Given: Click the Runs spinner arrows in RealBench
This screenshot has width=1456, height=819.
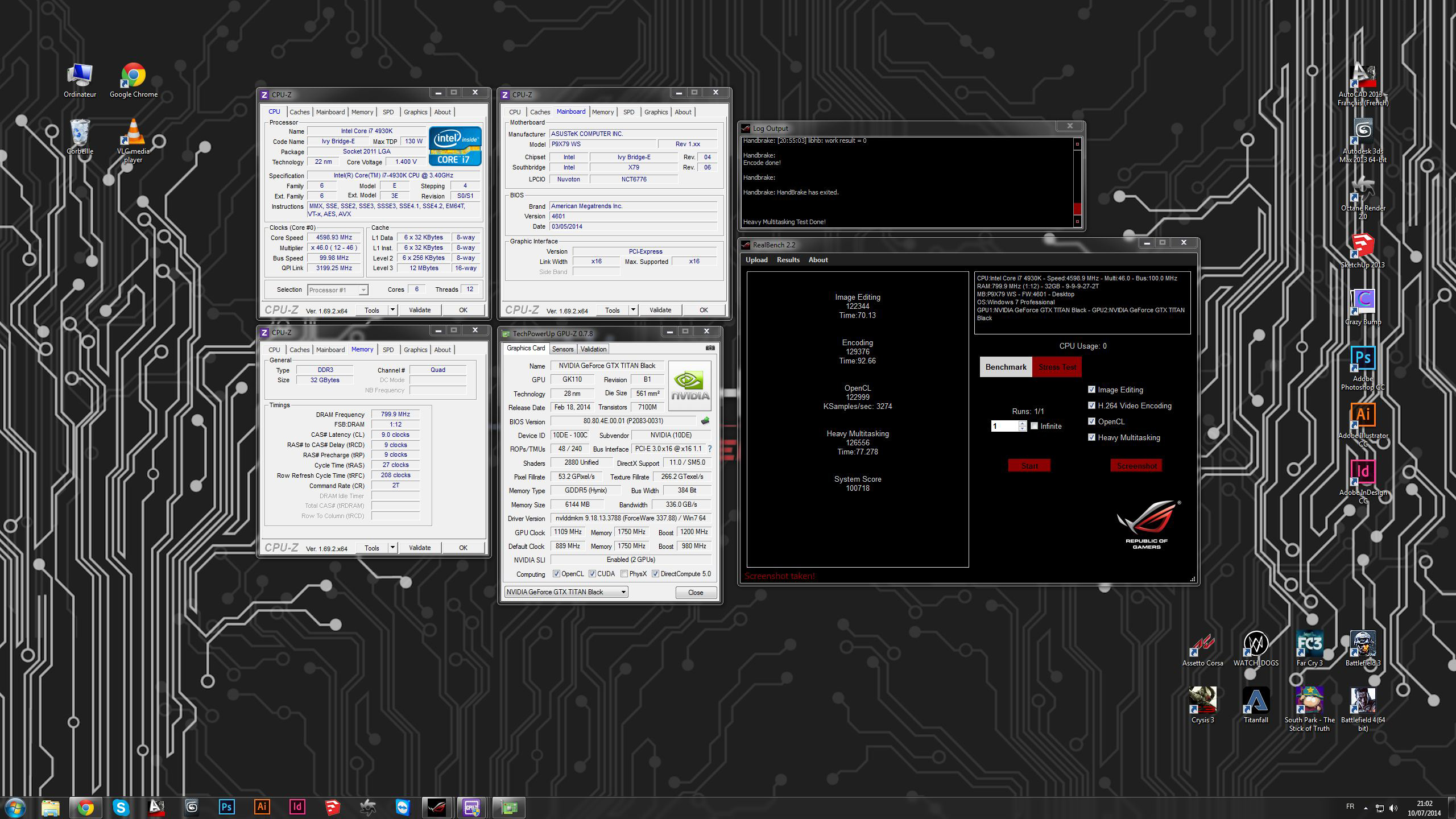Looking at the screenshot, I should coord(1023,426).
